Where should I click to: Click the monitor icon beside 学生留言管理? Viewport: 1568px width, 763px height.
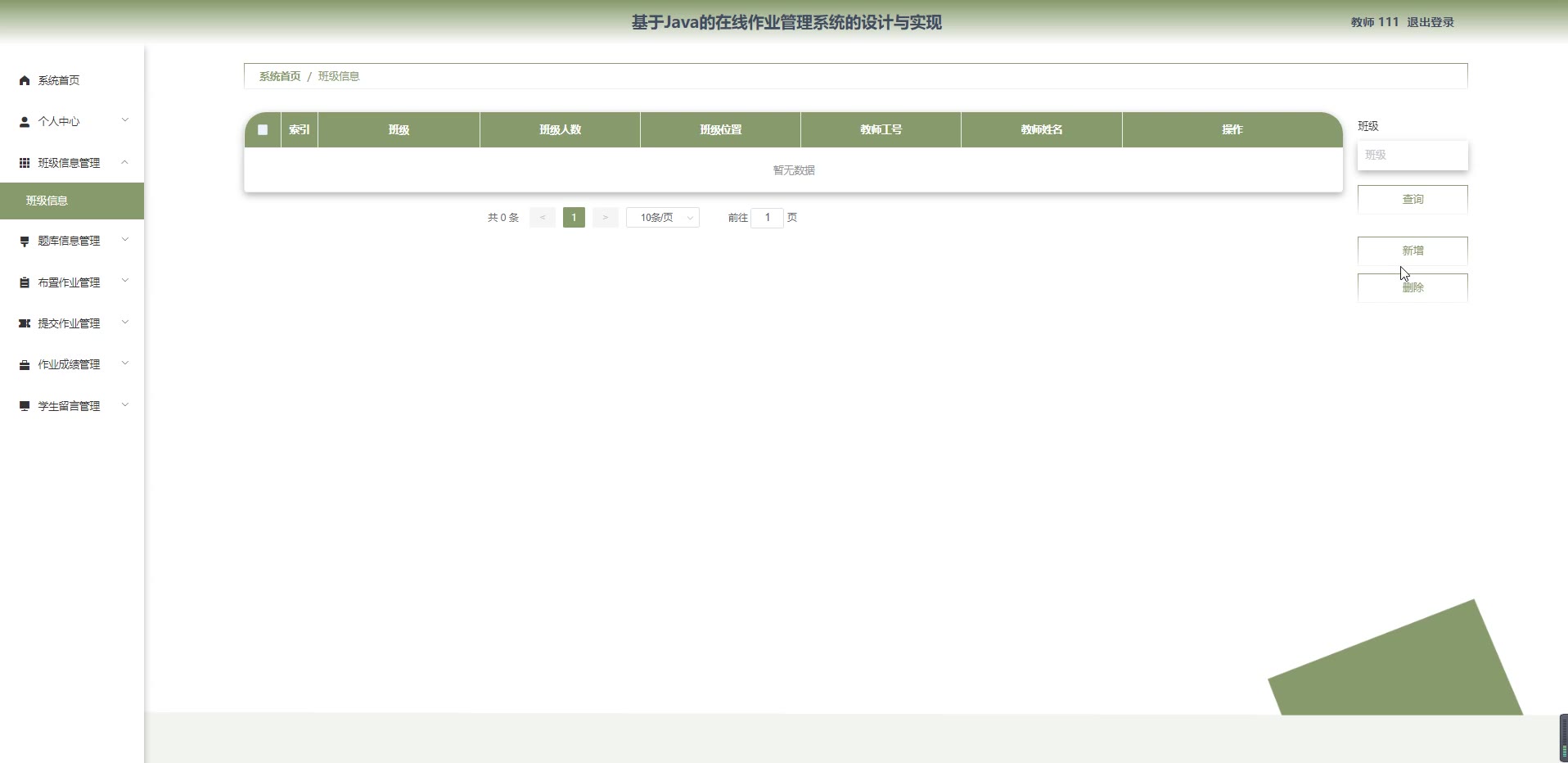tap(25, 406)
